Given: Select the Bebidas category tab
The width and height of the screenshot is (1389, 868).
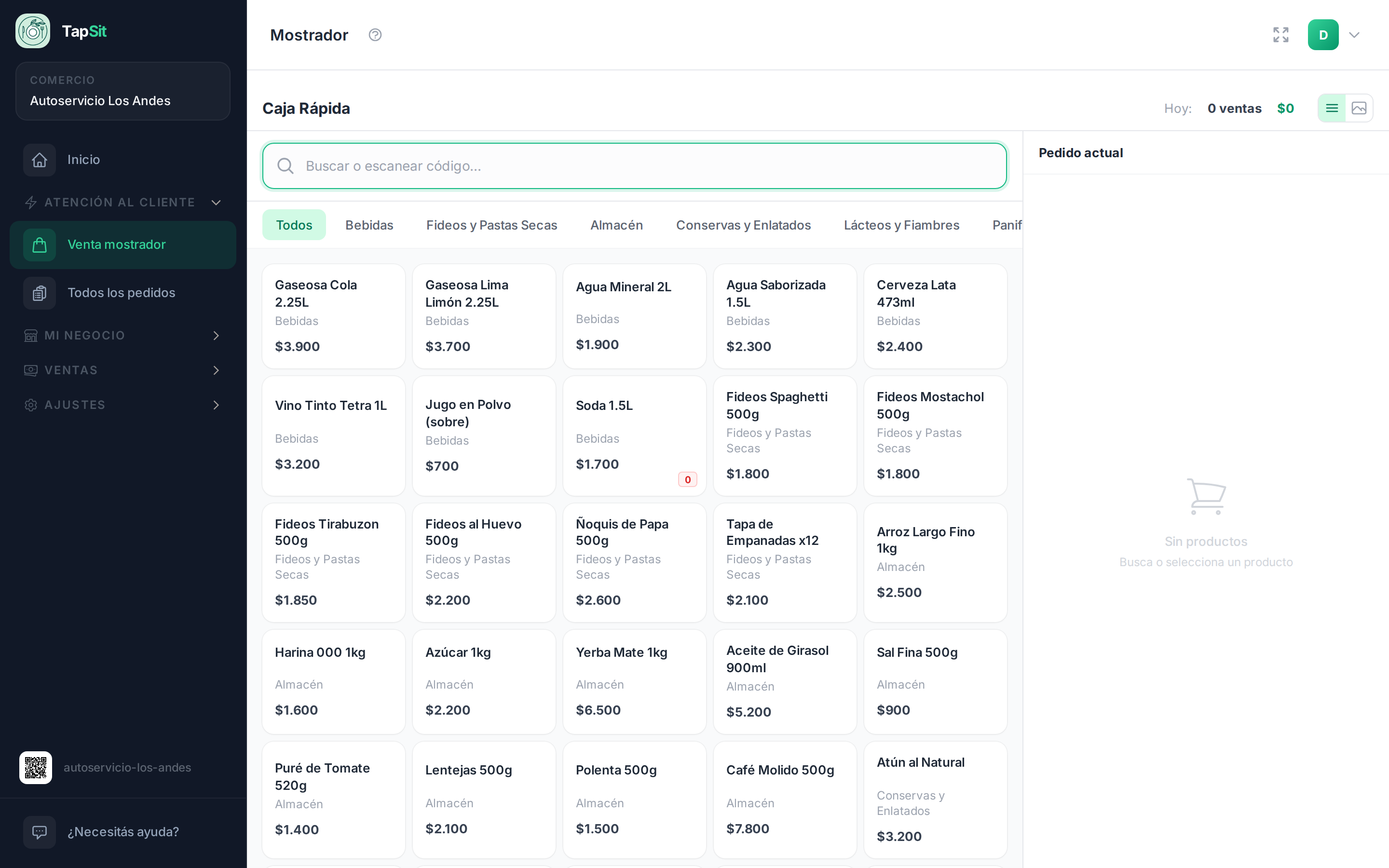Looking at the screenshot, I should click(369, 225).
